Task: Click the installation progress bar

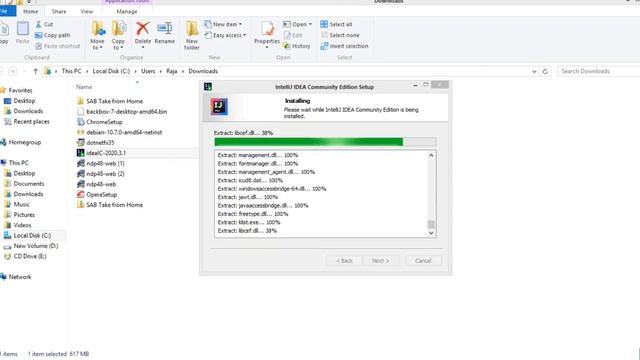Action: pyautogui.click(x=325, y=142)
